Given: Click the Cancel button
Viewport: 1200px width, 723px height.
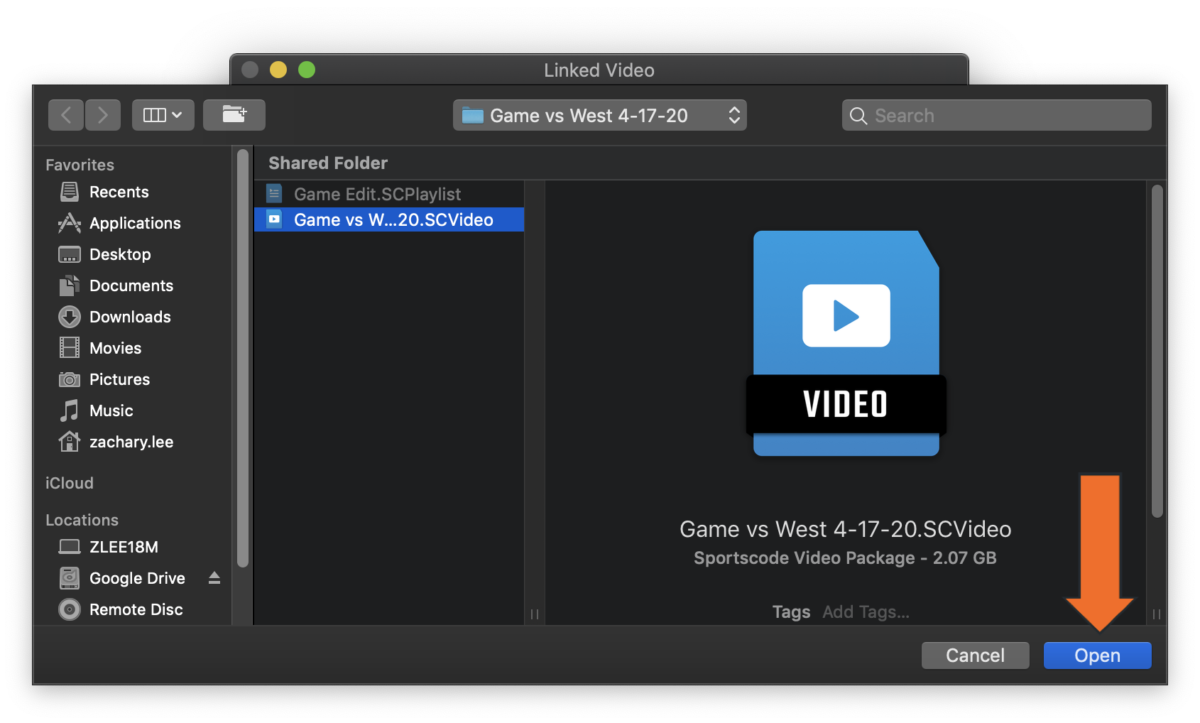Looking at the screenshot, I should (x=975, y=656).
